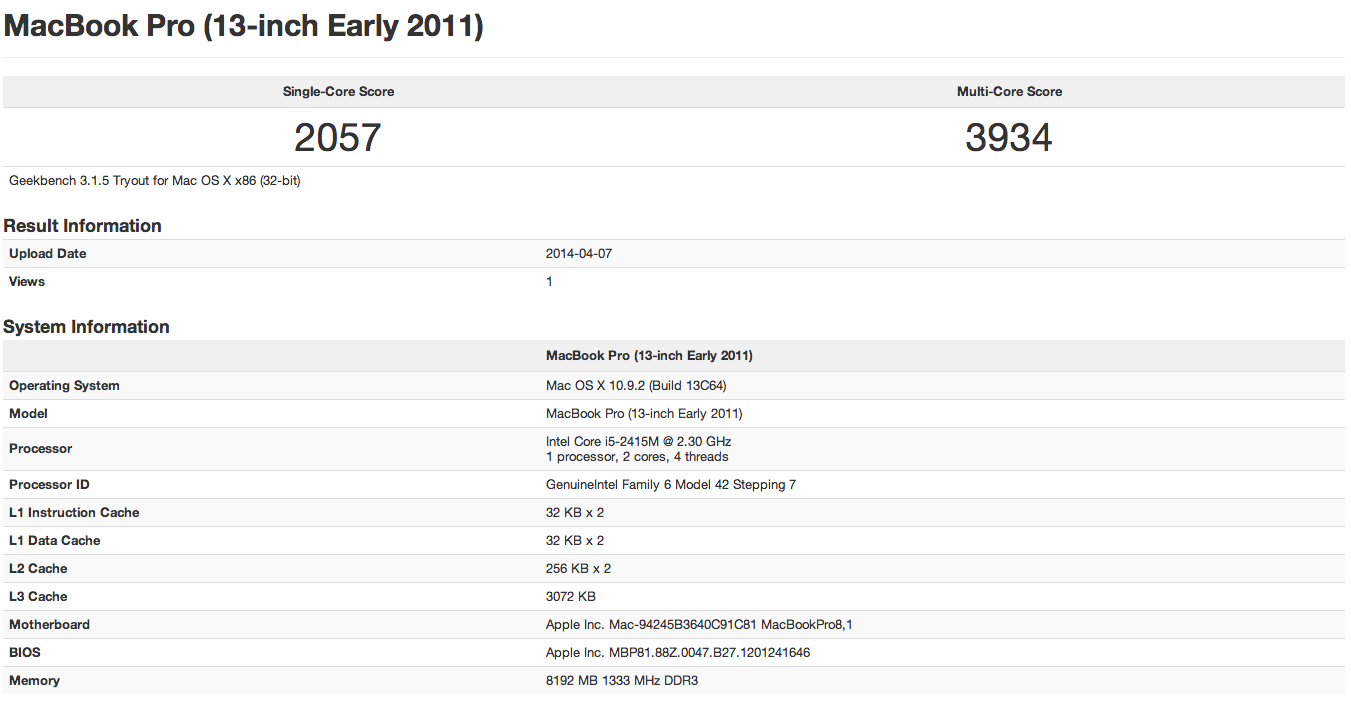Click the System Information section heading
This screenshot has width=1351, height=702.
[x=87, y=327]
